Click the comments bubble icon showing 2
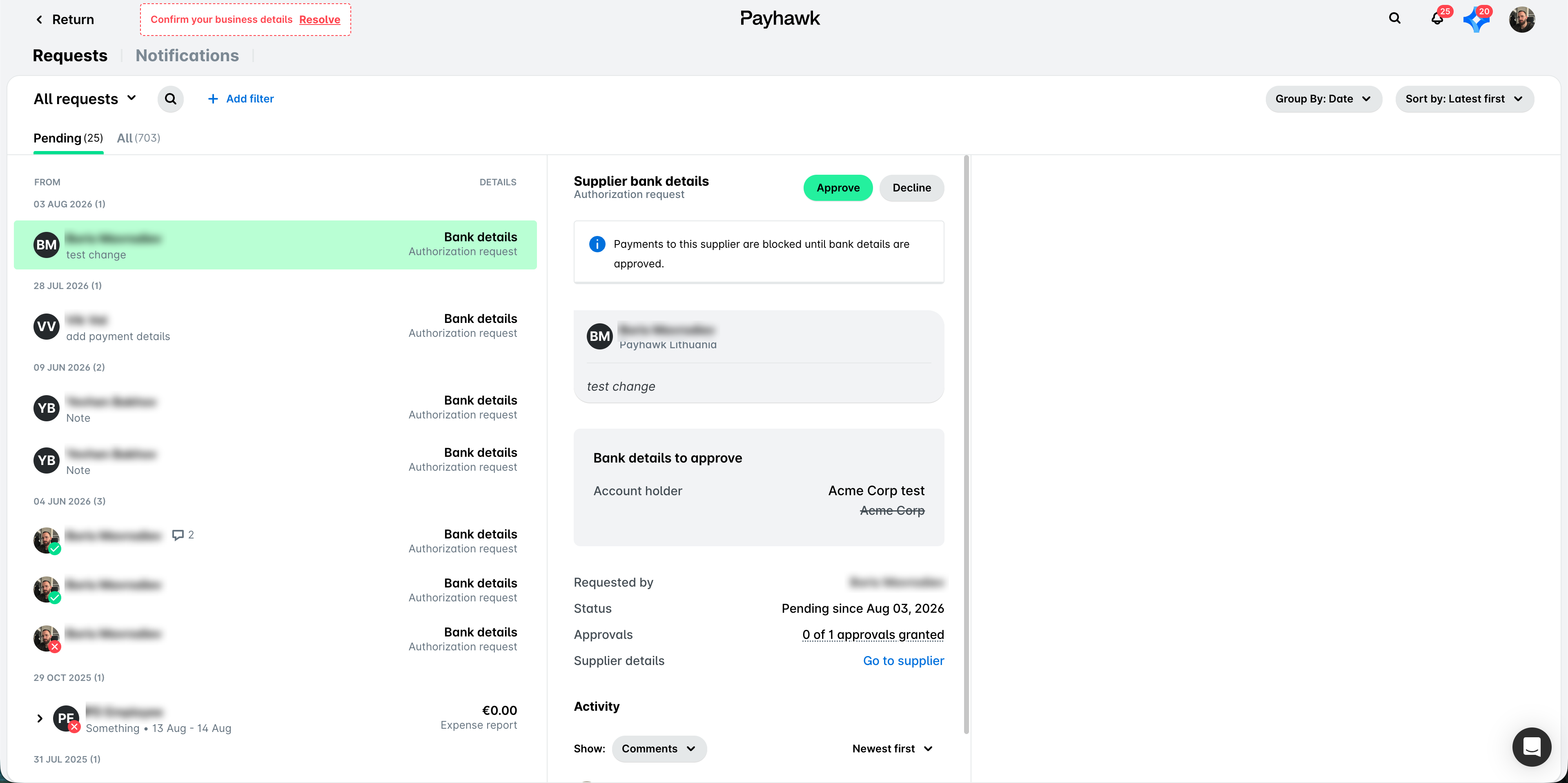This screenshot has width=1568, height=783. click(178, 535)
